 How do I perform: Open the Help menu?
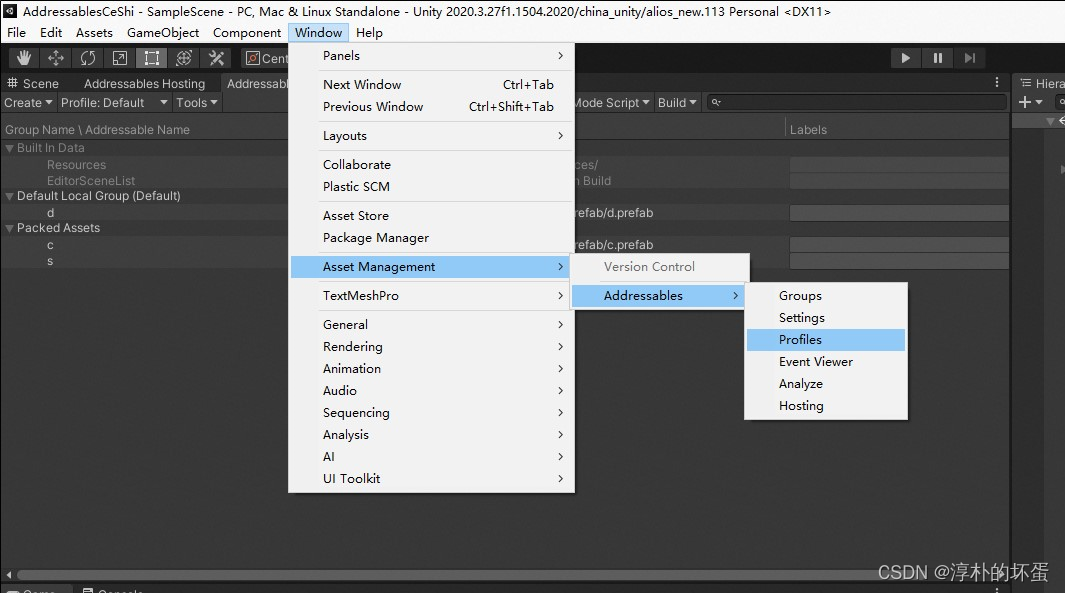369,33
